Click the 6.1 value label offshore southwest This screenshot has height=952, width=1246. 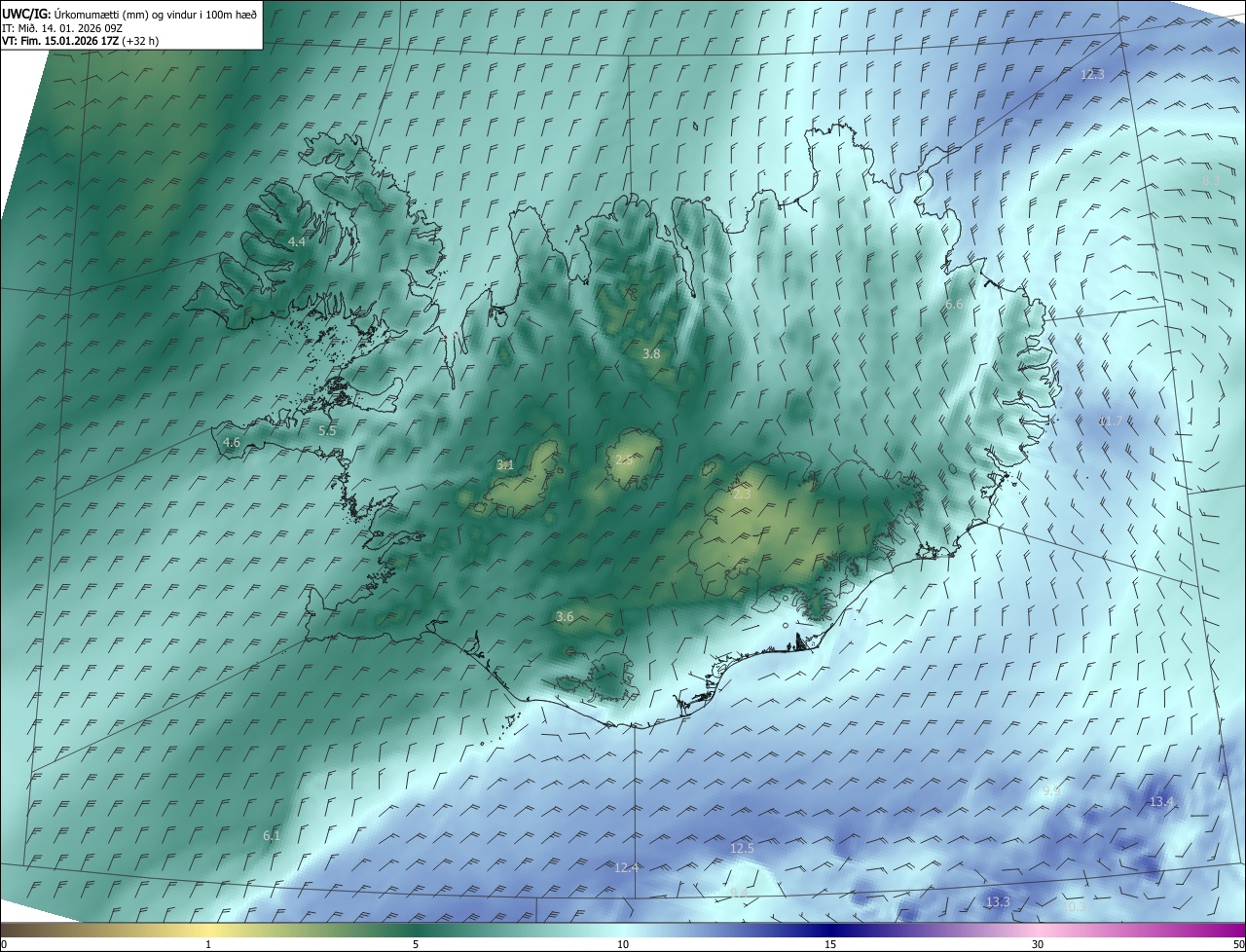pos(272,835)
